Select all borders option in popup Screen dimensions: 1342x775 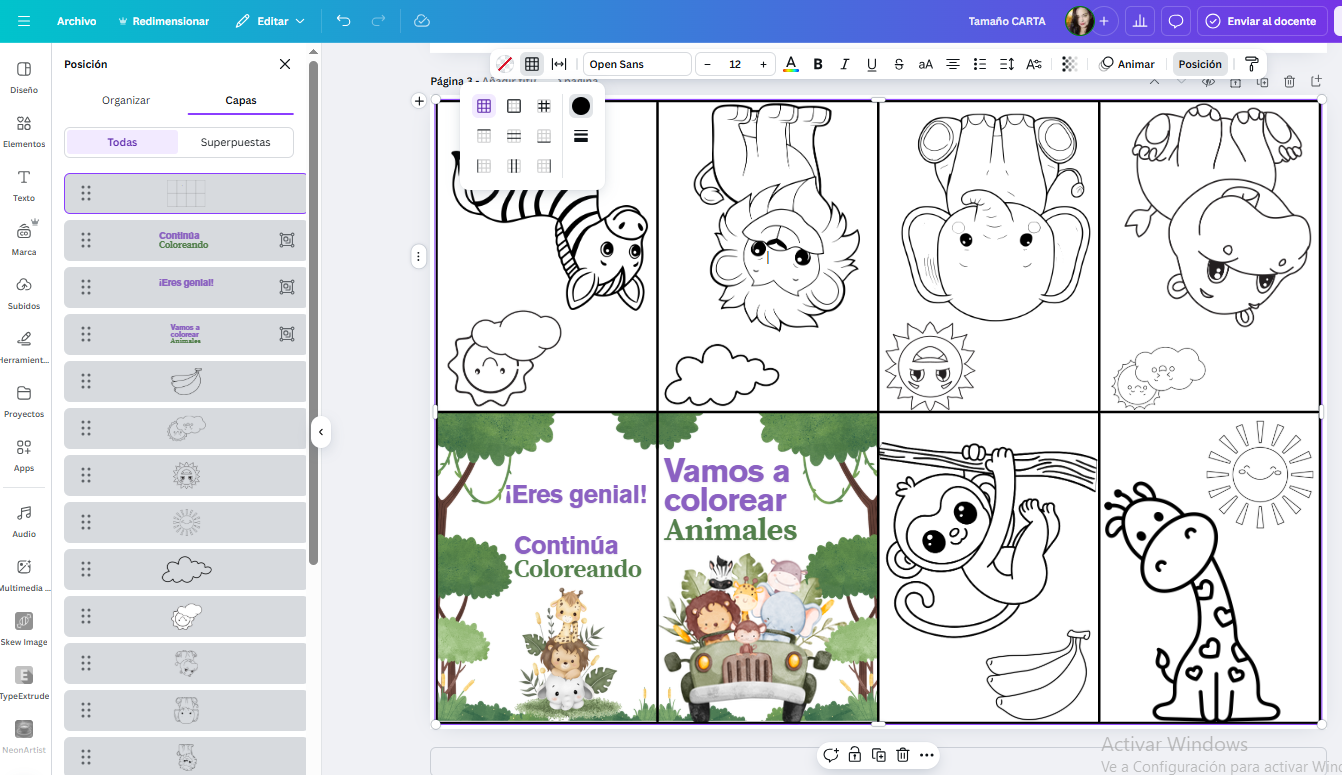tap(484, 106)
